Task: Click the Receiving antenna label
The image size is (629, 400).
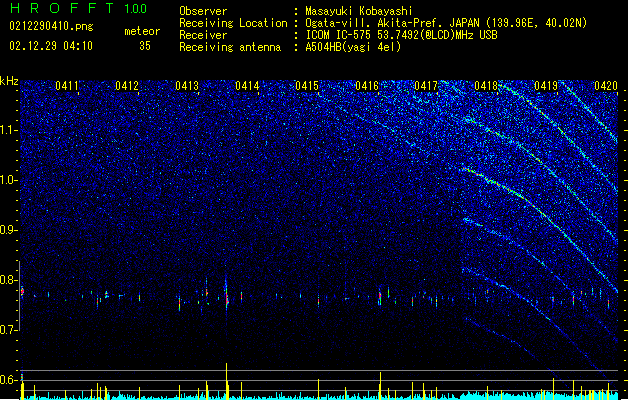Action: click(230, 47)
